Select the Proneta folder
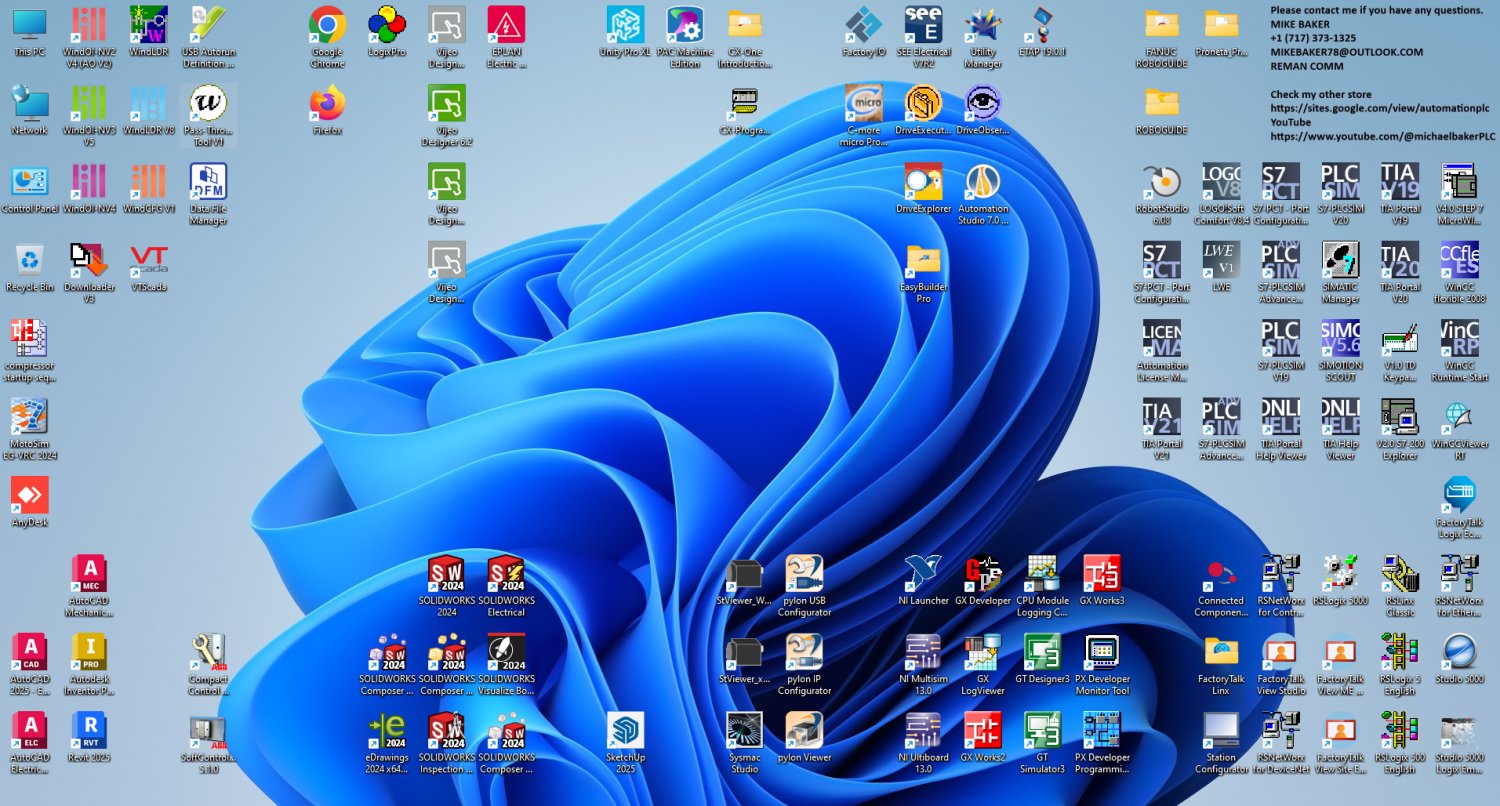Viewport: 1500px width, 806px height. coord(1221,31)
